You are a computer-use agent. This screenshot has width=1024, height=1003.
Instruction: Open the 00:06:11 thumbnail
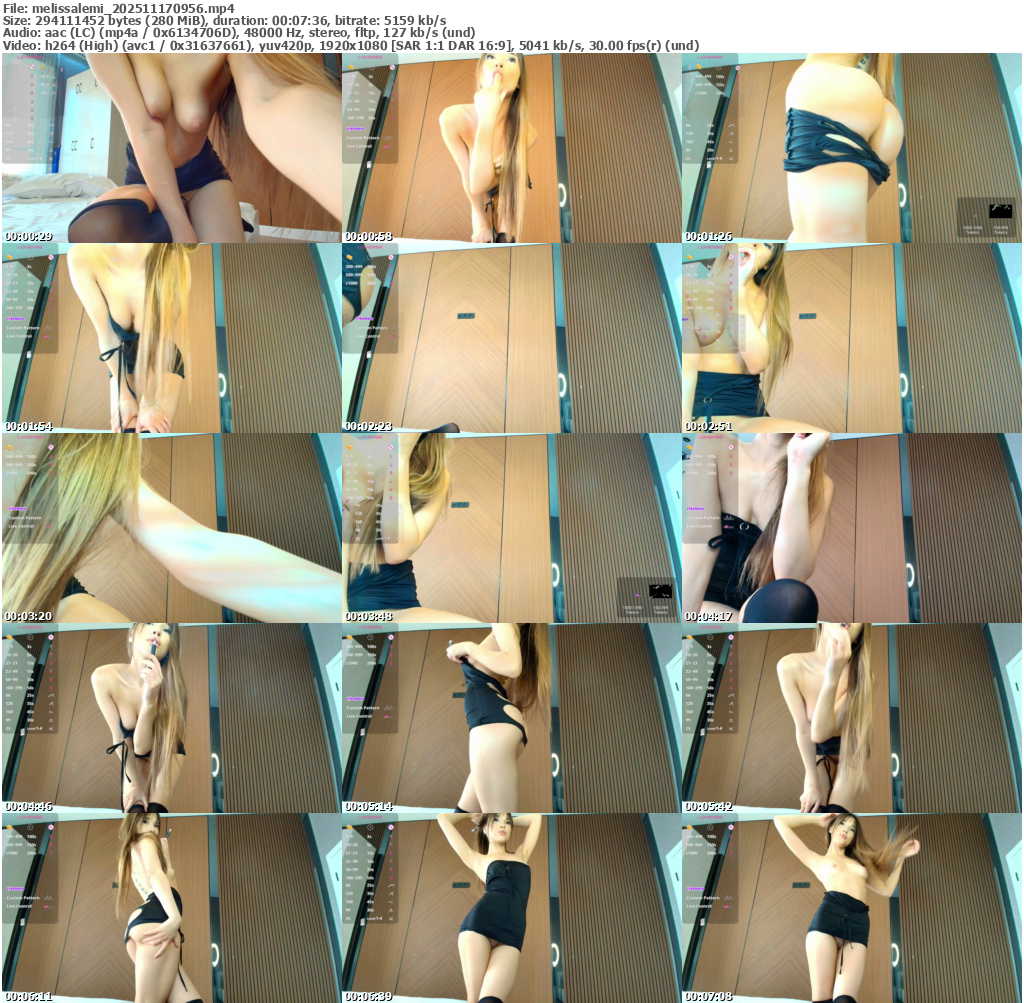tap(171, 908)
